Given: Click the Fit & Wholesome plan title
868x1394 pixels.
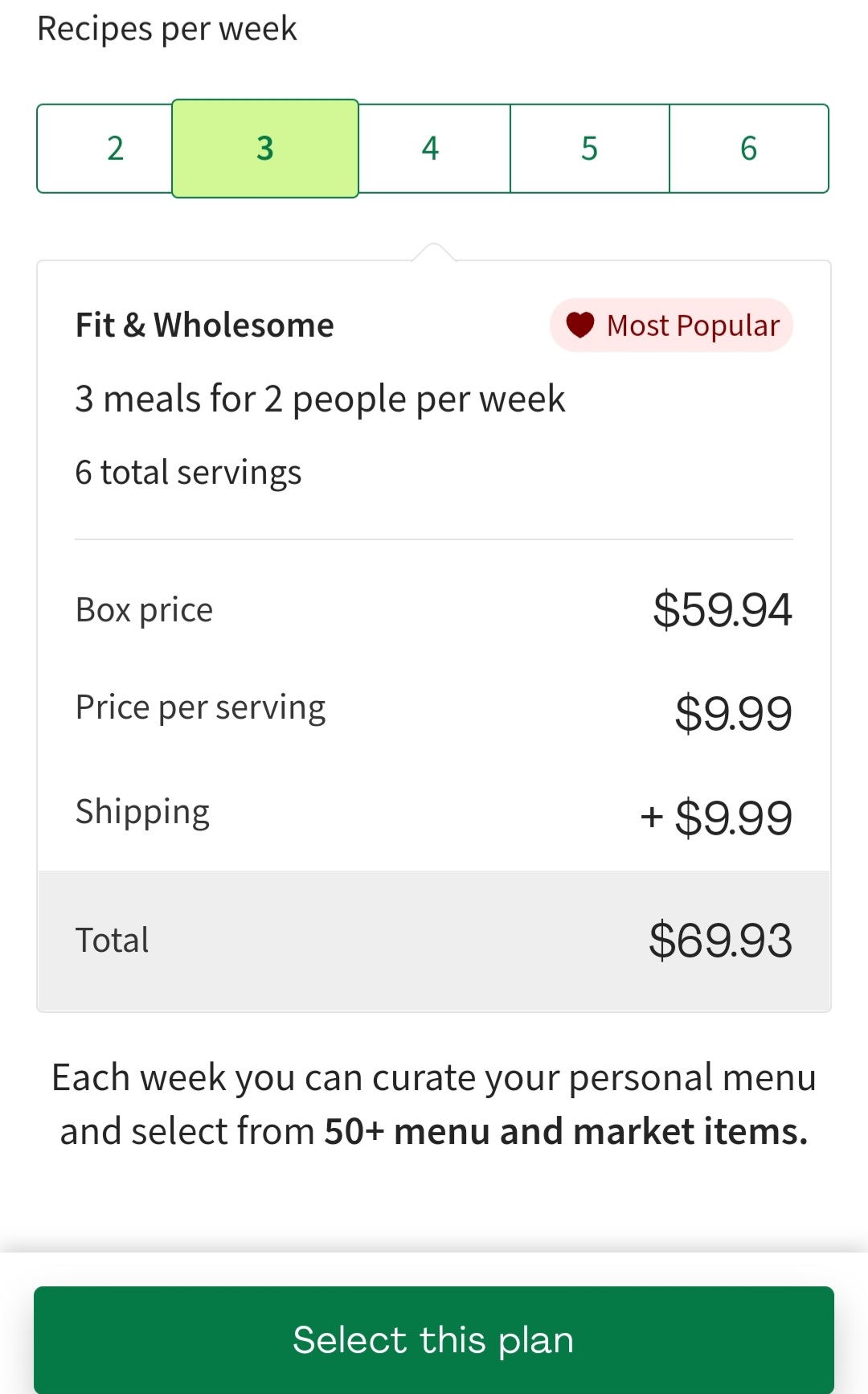Looking at the screenshot, I should tap(205, 326).
